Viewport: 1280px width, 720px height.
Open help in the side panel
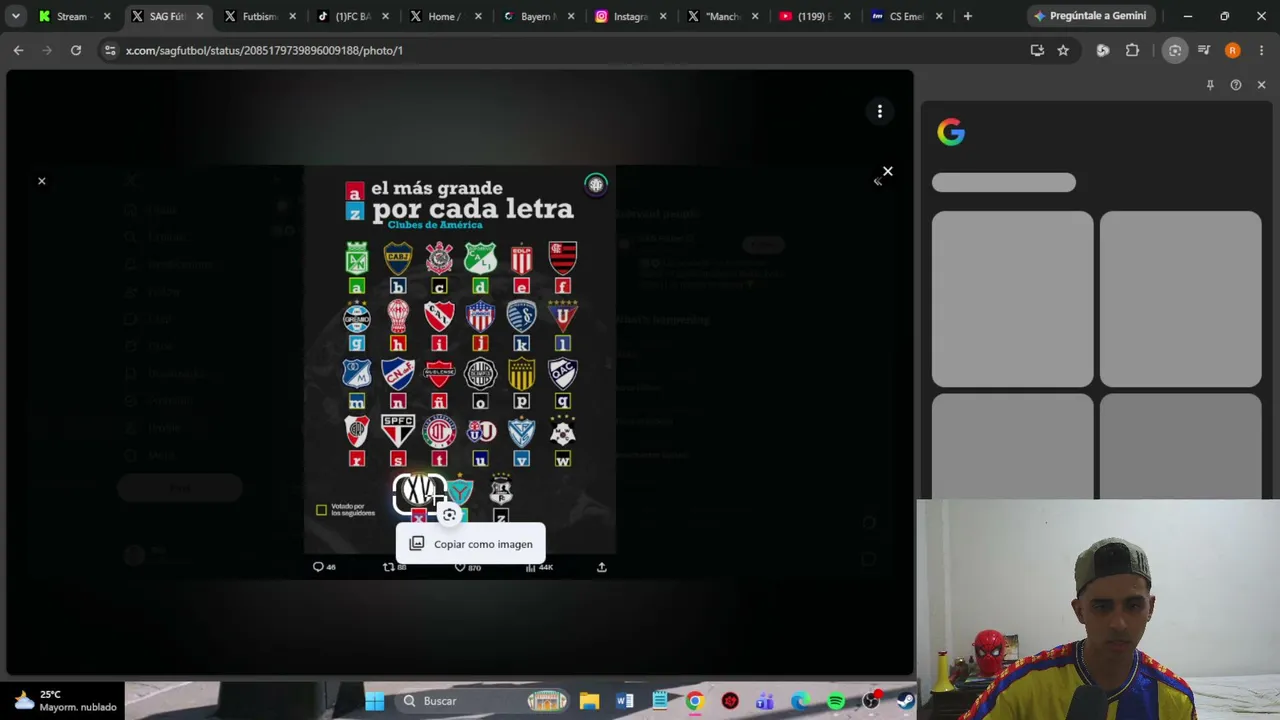tap(1236, 85)
